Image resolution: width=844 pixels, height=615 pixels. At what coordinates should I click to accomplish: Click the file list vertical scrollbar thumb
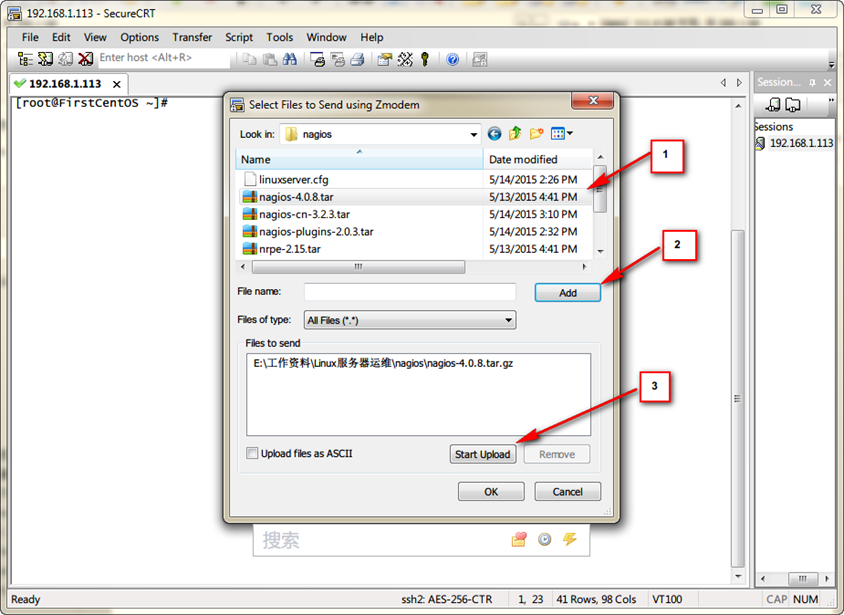coord(600,189)
